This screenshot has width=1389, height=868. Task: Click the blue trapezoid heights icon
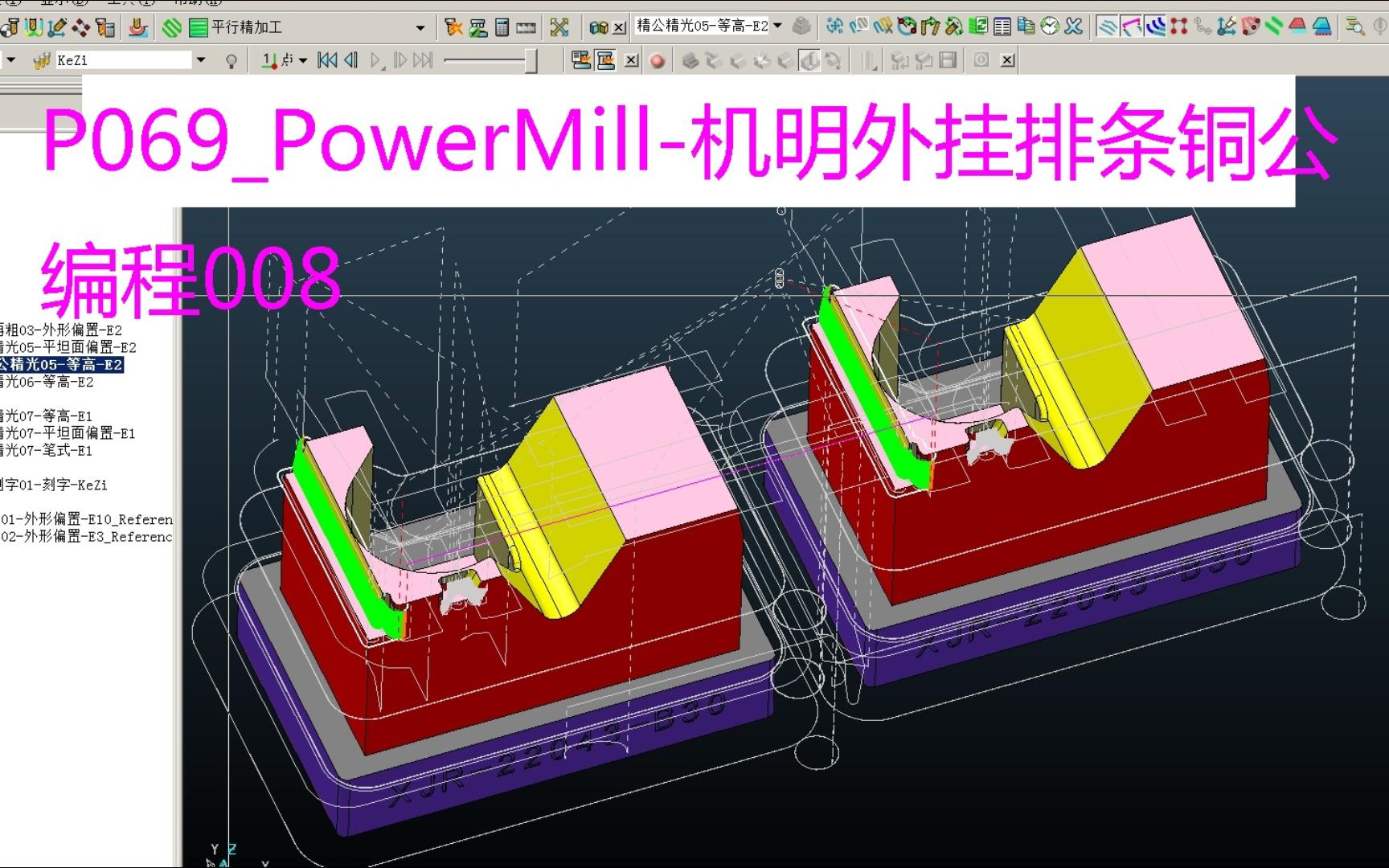click(1322, 27)
